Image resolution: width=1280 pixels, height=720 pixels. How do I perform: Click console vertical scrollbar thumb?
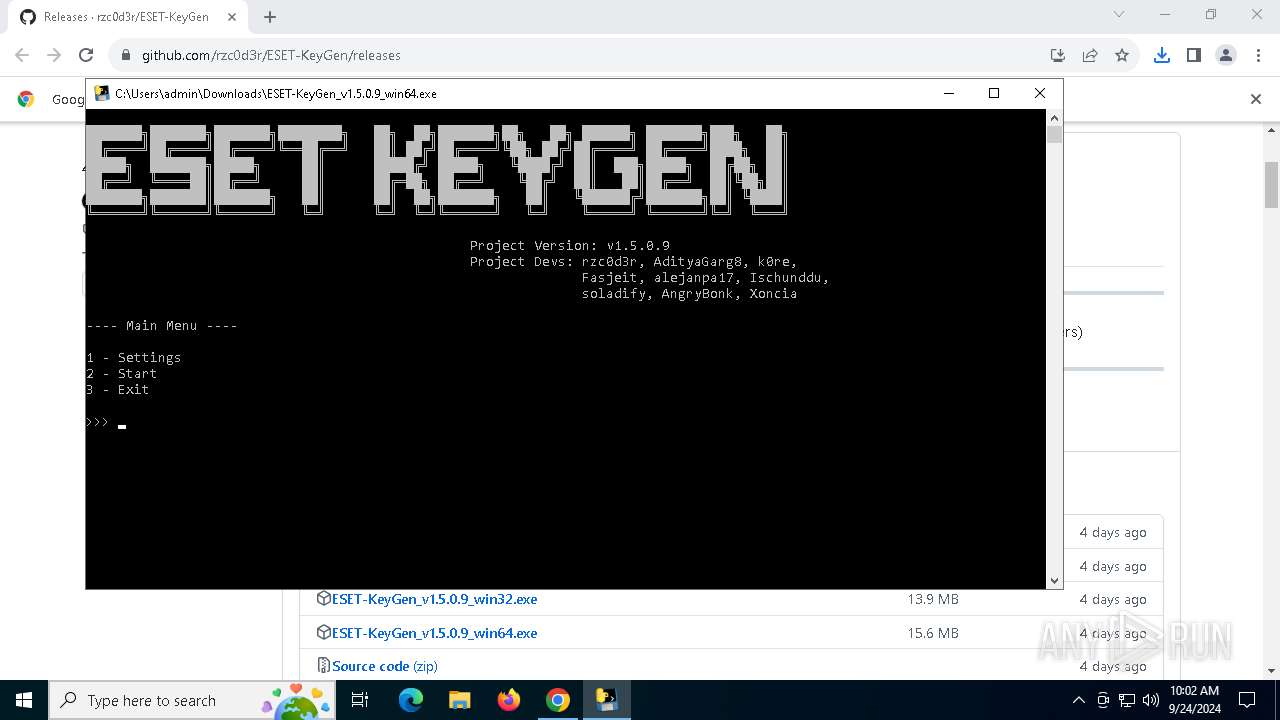[1054, 135]
